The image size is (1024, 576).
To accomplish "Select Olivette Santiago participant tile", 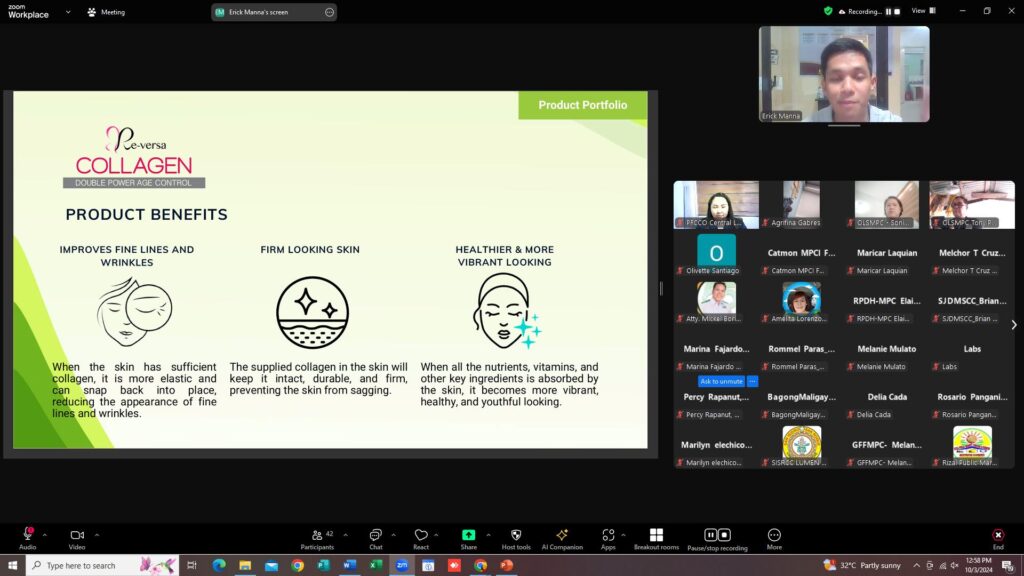I will pyautogui.click(x=716, y=253).
